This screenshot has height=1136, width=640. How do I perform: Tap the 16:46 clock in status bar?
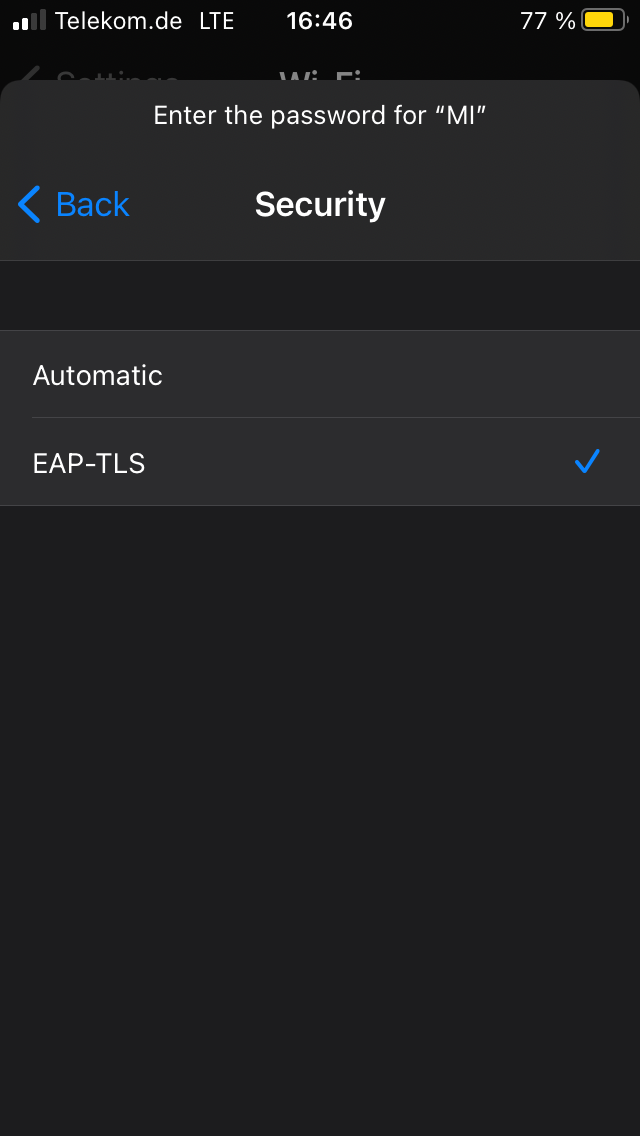[319, 20]
